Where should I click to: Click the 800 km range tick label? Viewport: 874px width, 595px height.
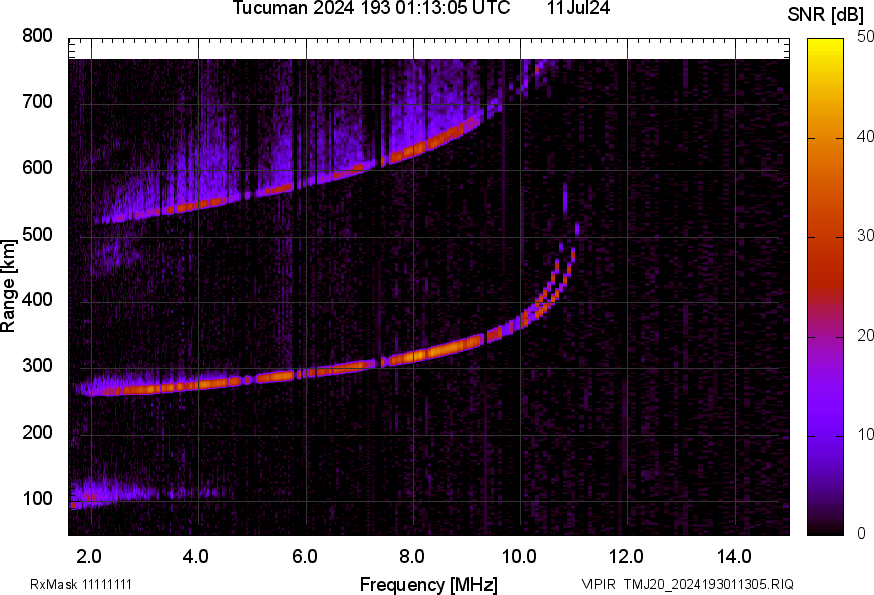[37, 36]
